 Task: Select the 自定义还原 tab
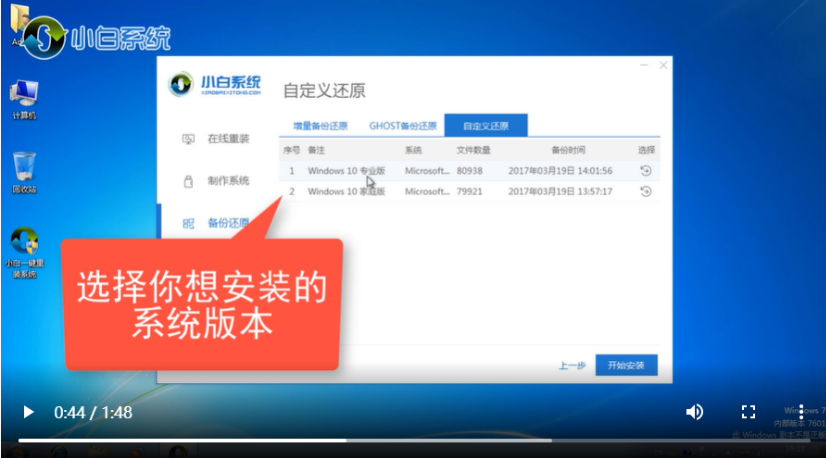485,126
